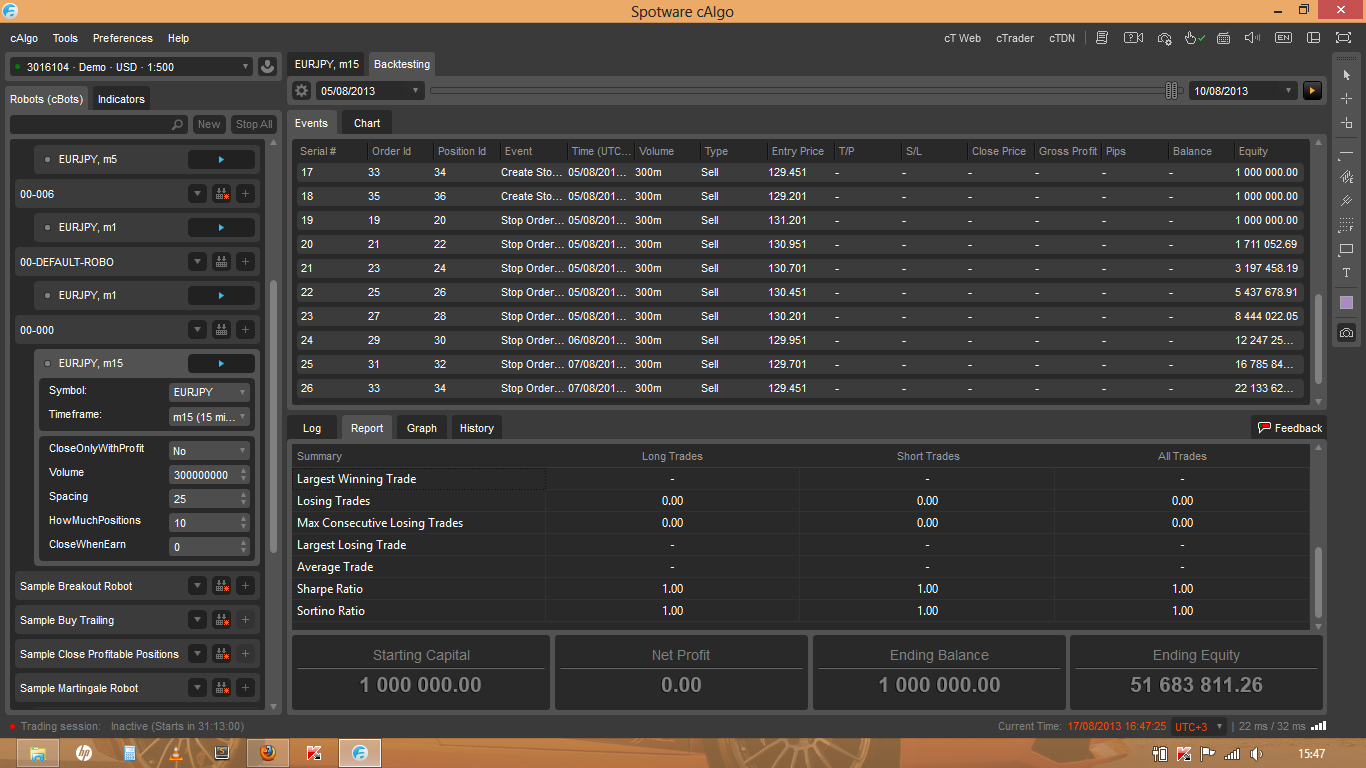Screen dimensions: 1366x768
Task: Select the horizontal line drawing tool
Action: (x=1346, y=153)
